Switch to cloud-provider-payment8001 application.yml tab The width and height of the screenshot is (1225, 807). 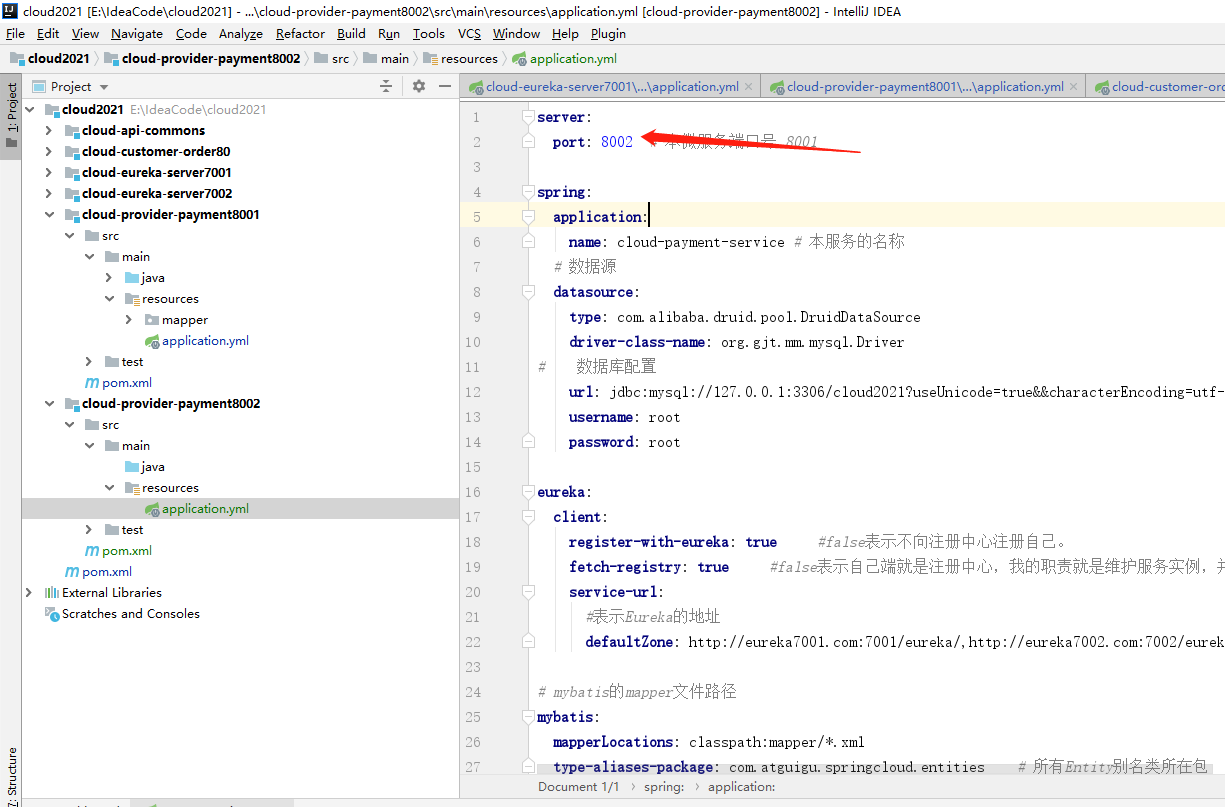pyautogui.click(x=925, y=87)
